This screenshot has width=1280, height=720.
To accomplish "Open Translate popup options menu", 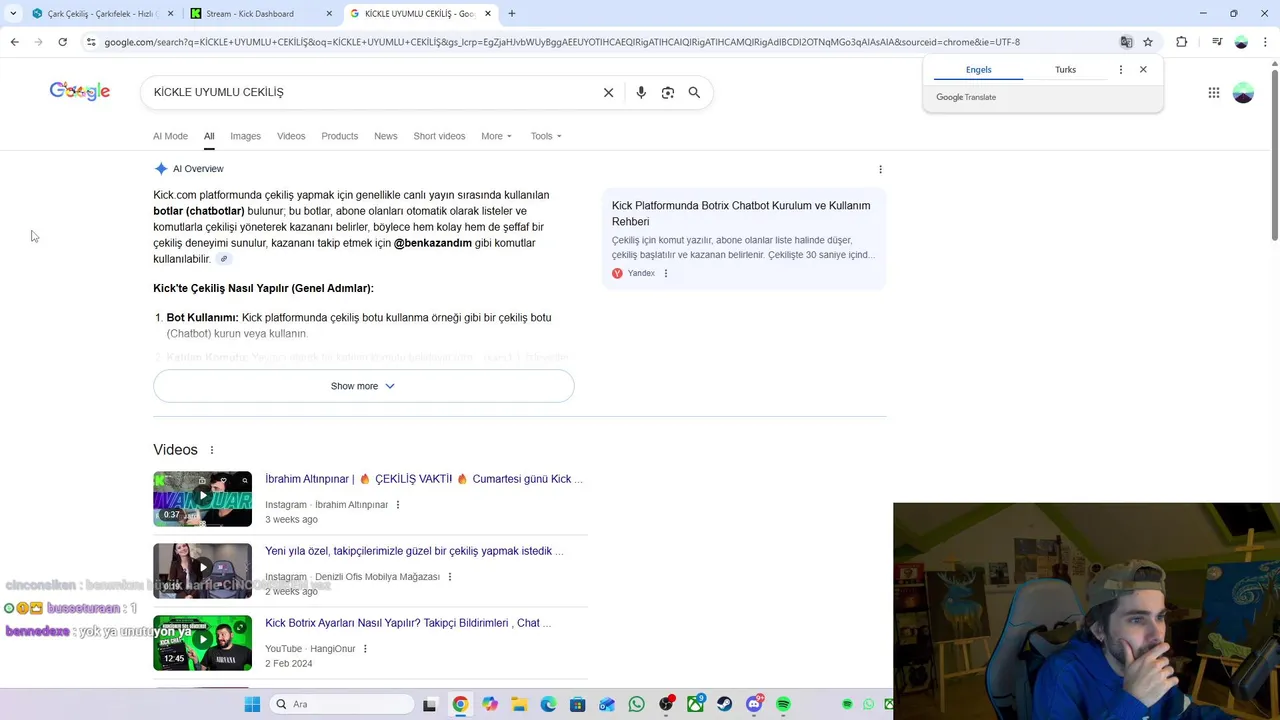I will [x=1120, y=69].
